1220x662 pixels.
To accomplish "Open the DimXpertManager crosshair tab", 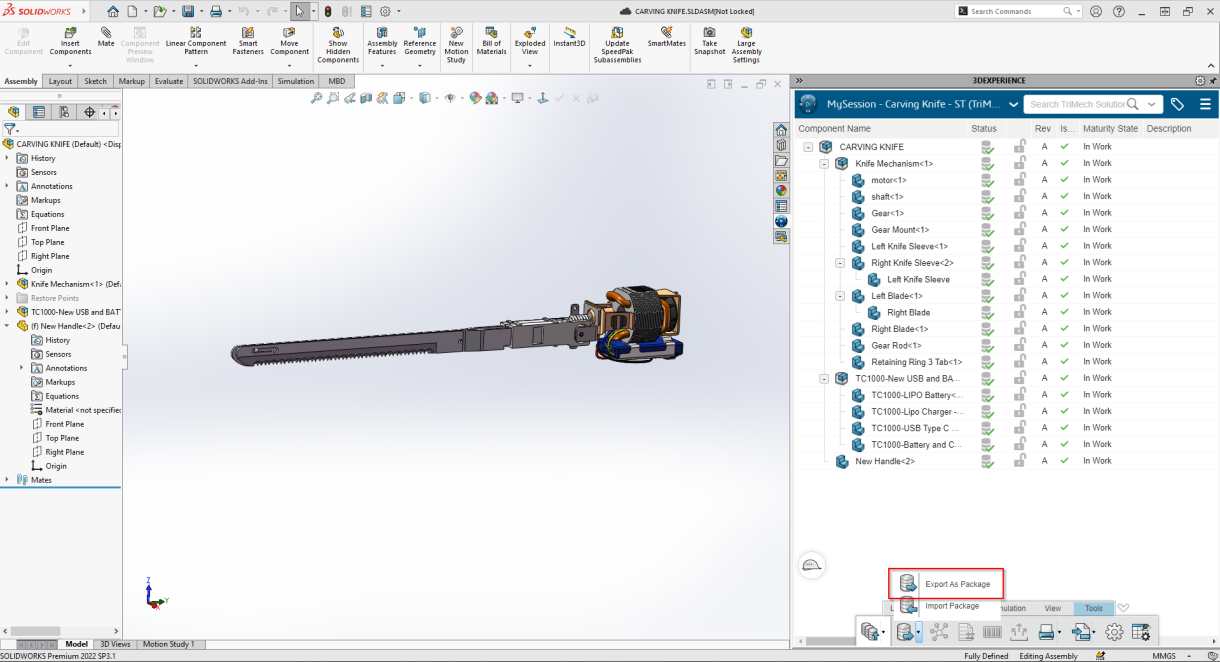I will pyautogui.click(x=89, y=112).
